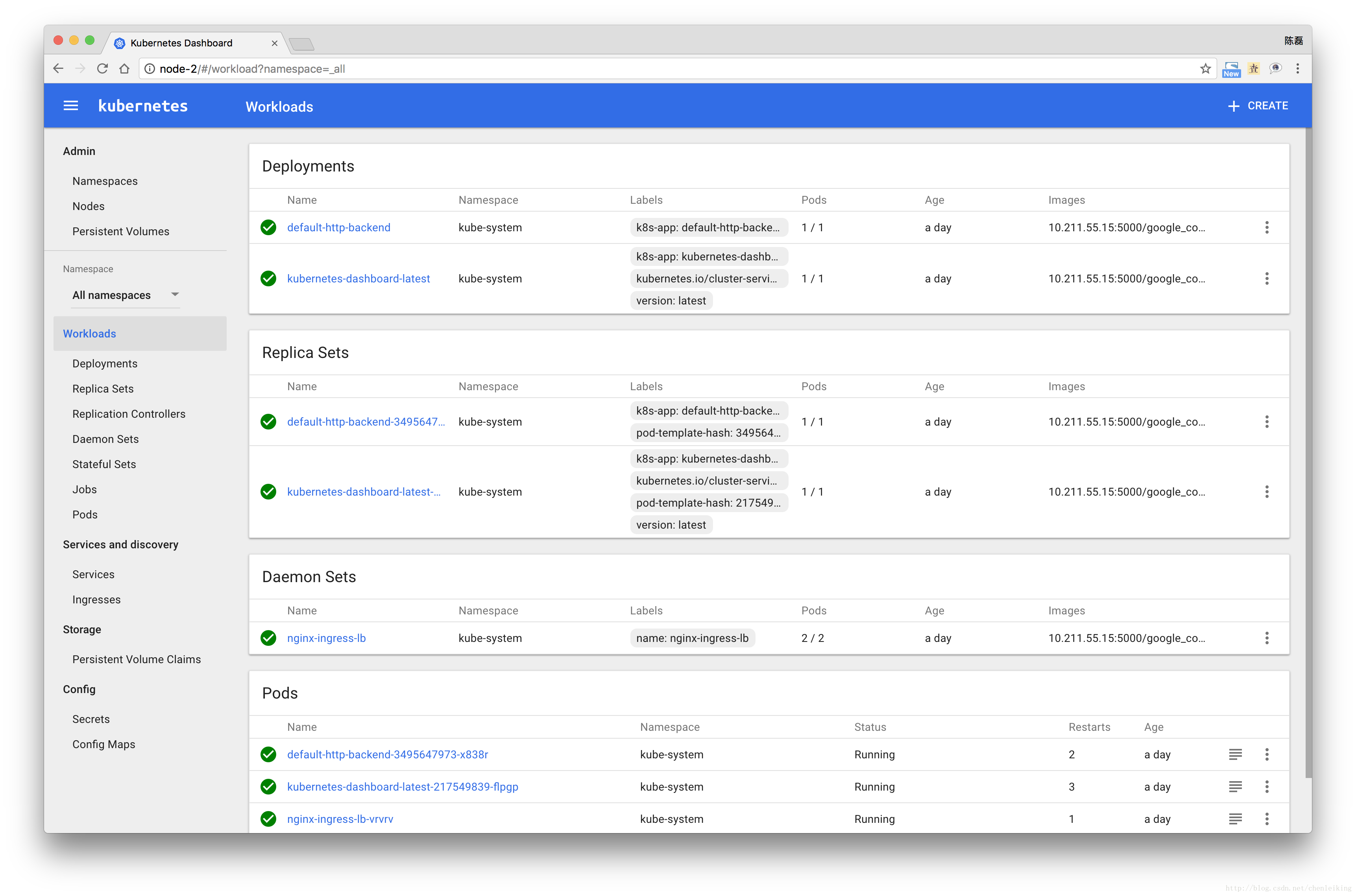Click the green status icon for default-http-backend

pyautogui.click(x=268, y=227)
